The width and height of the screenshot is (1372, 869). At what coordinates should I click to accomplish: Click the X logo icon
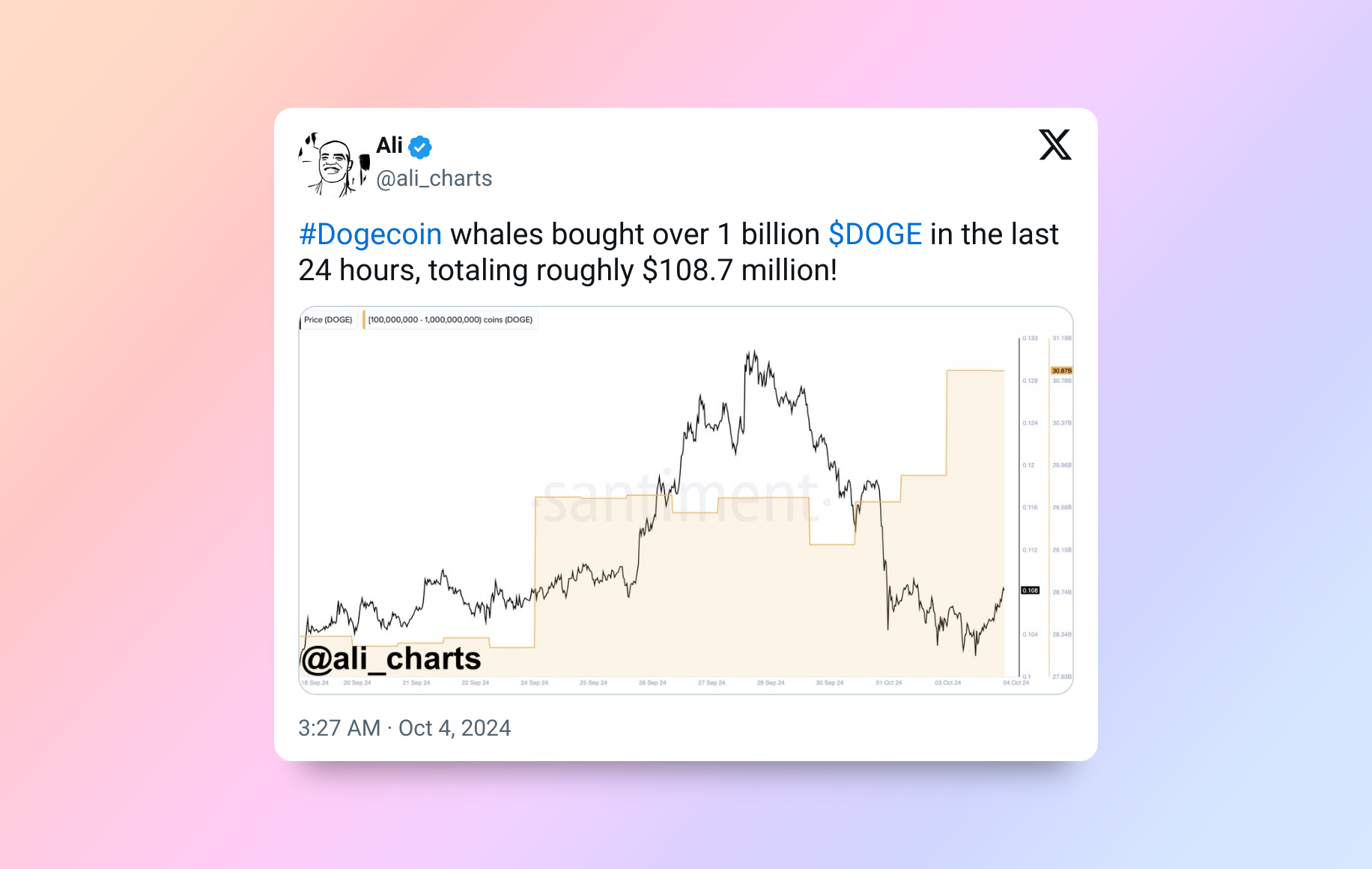point(1055,145)
